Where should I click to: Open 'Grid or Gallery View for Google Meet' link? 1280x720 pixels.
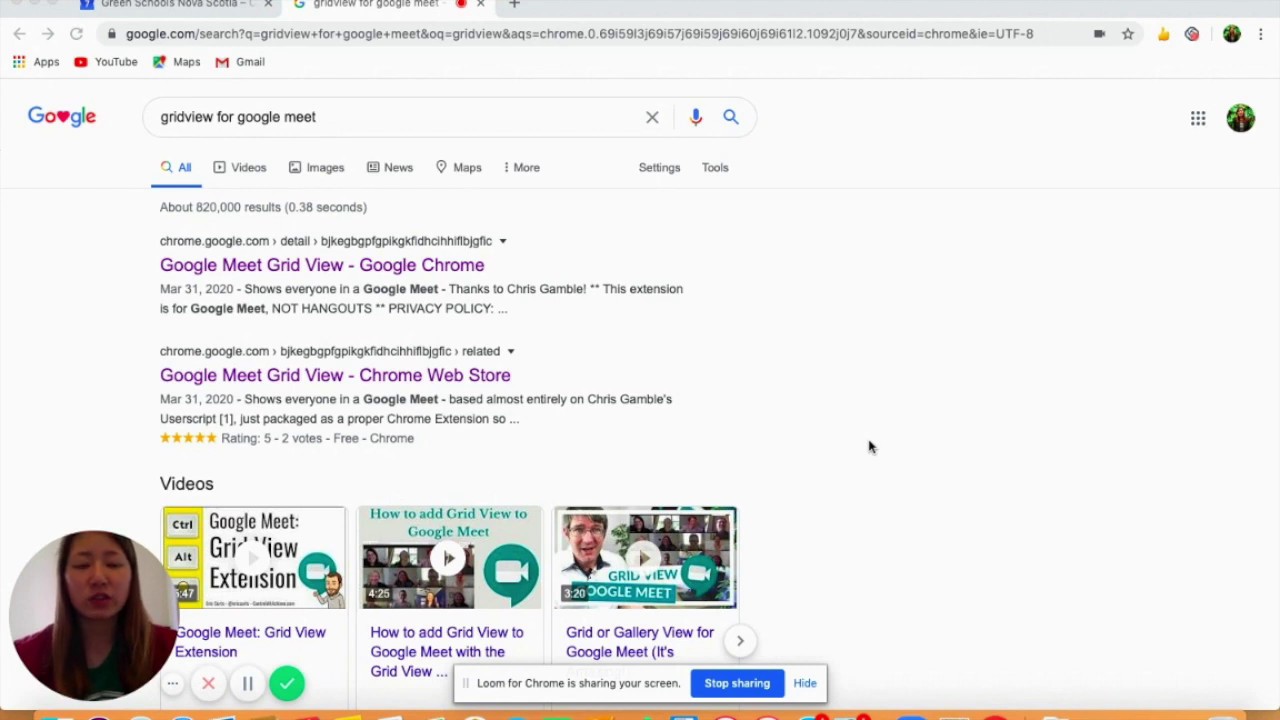640,642
